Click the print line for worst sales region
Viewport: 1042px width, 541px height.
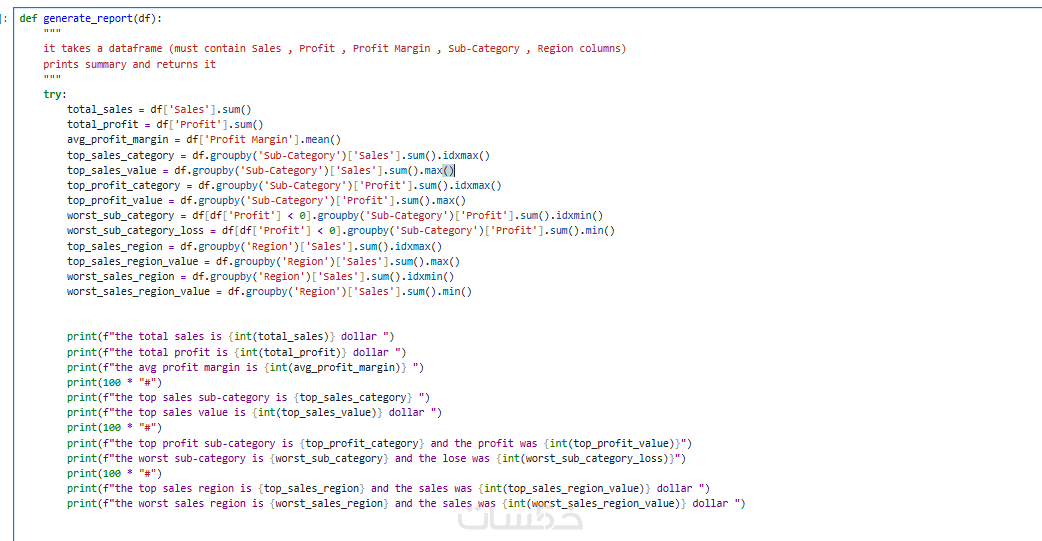click(406, 504)
